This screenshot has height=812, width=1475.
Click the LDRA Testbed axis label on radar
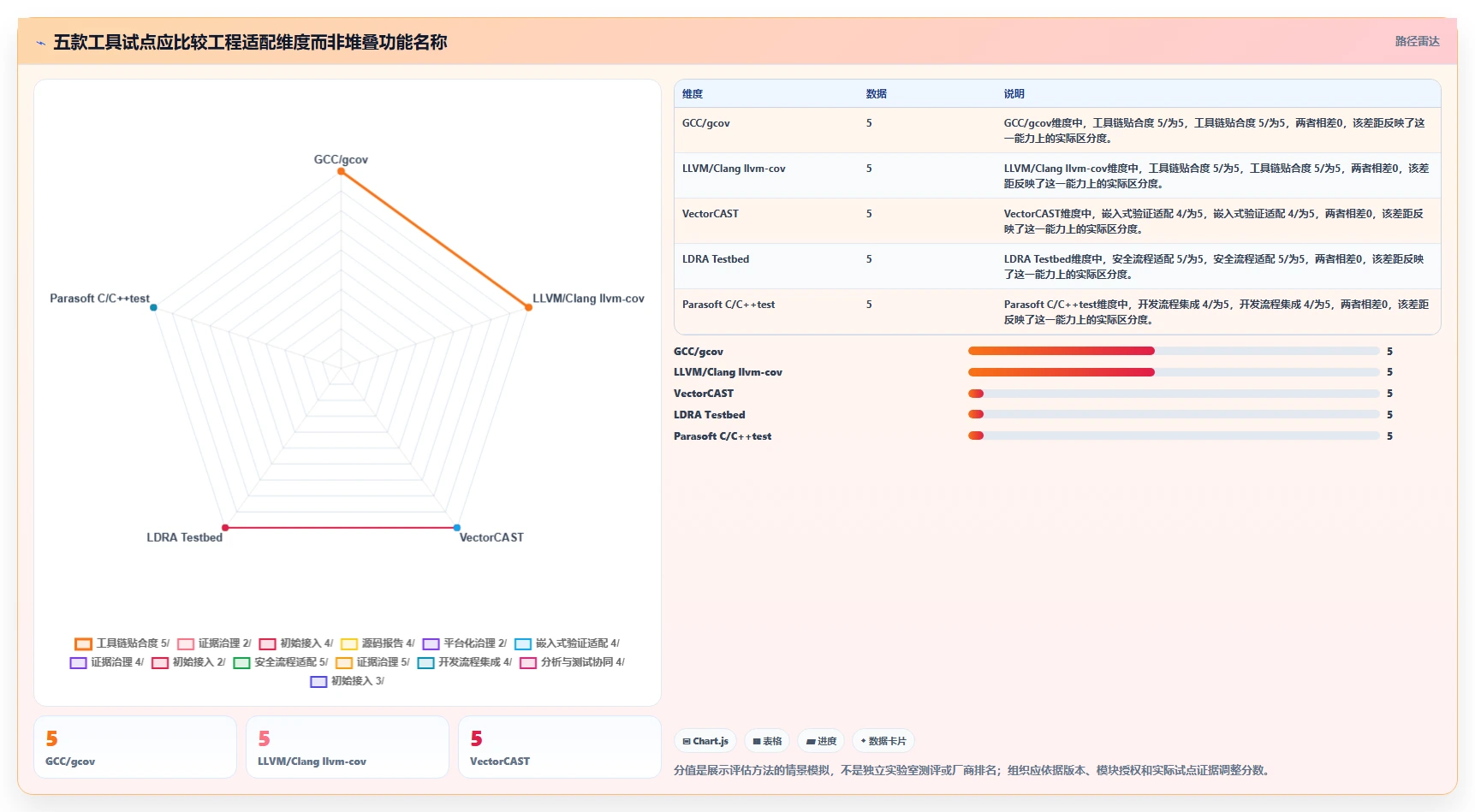185,537
